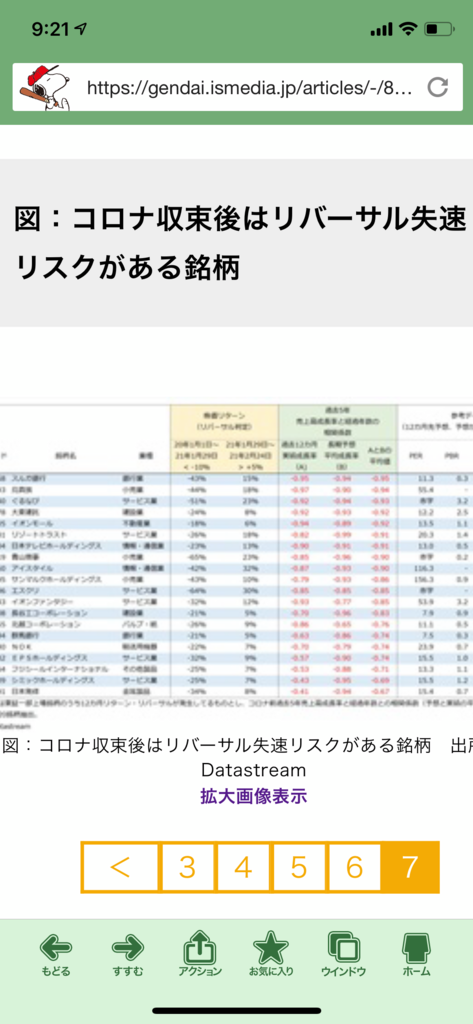Viewport: 473px width, 1024px height.
Task: Open お気に入り favorites star
Action: point(271,946)
